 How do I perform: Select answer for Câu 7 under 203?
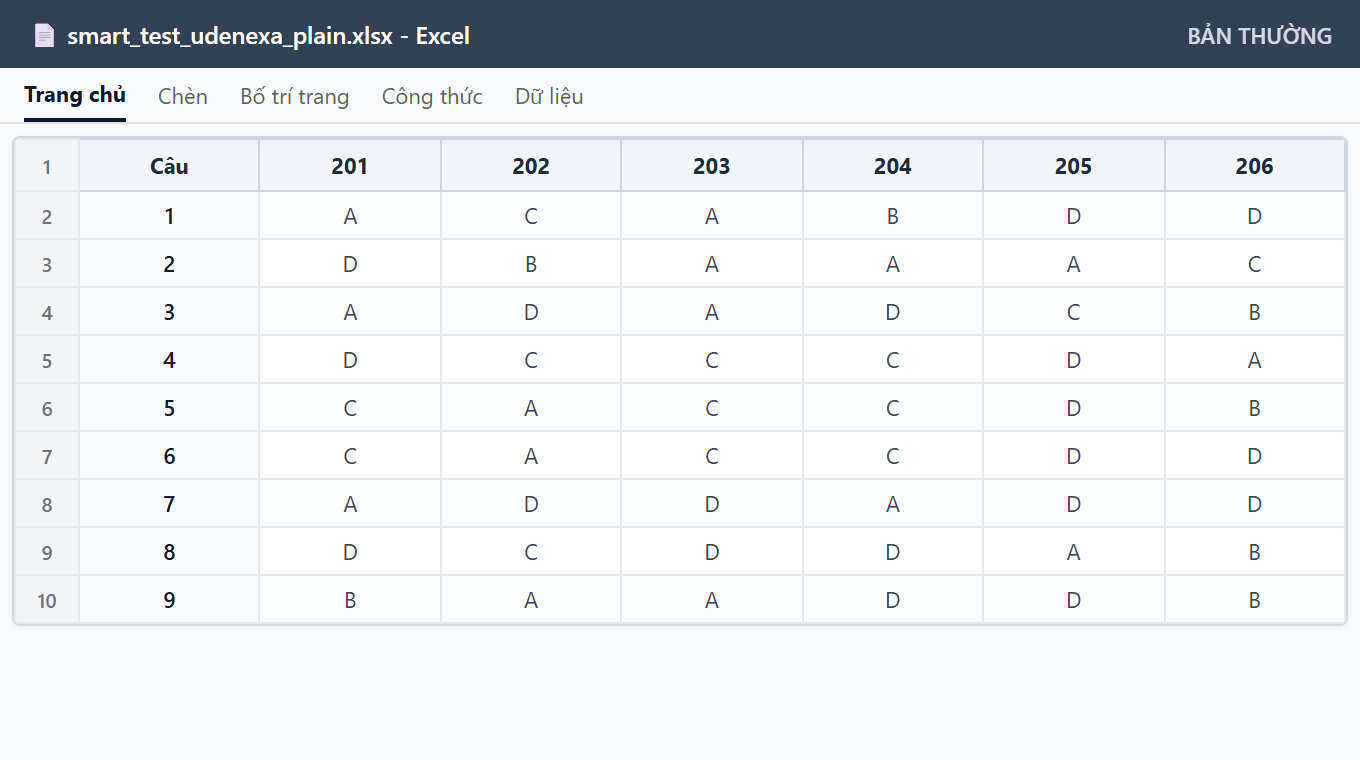712,504
